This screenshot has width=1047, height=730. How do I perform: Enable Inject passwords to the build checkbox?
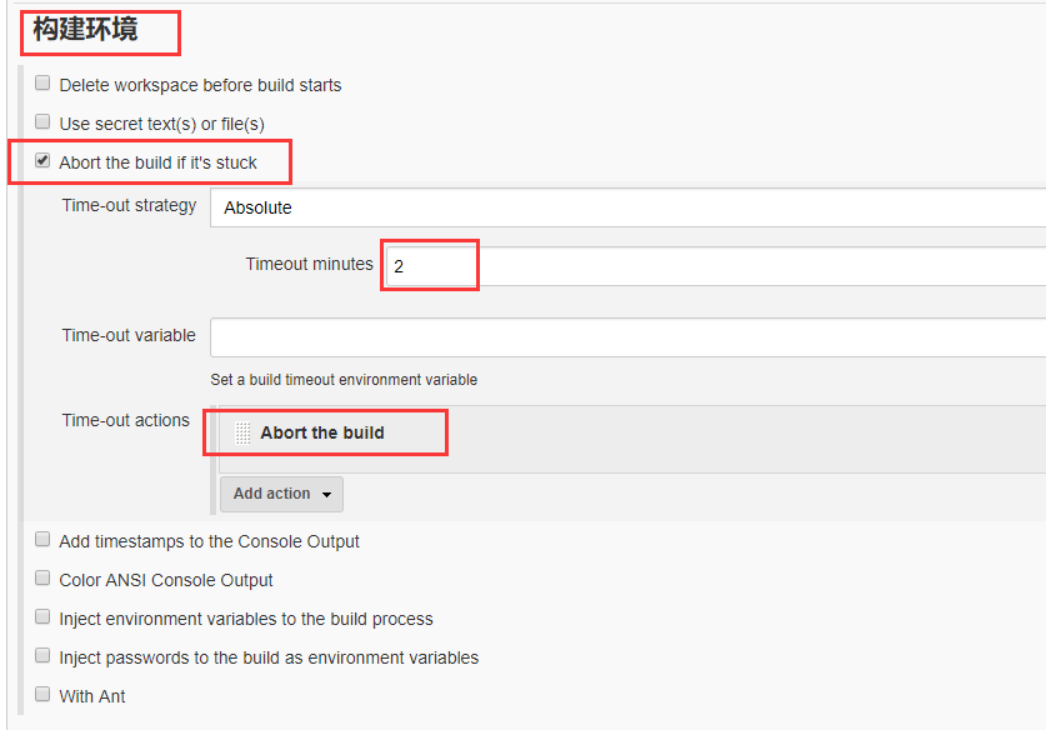coord(43,657)
